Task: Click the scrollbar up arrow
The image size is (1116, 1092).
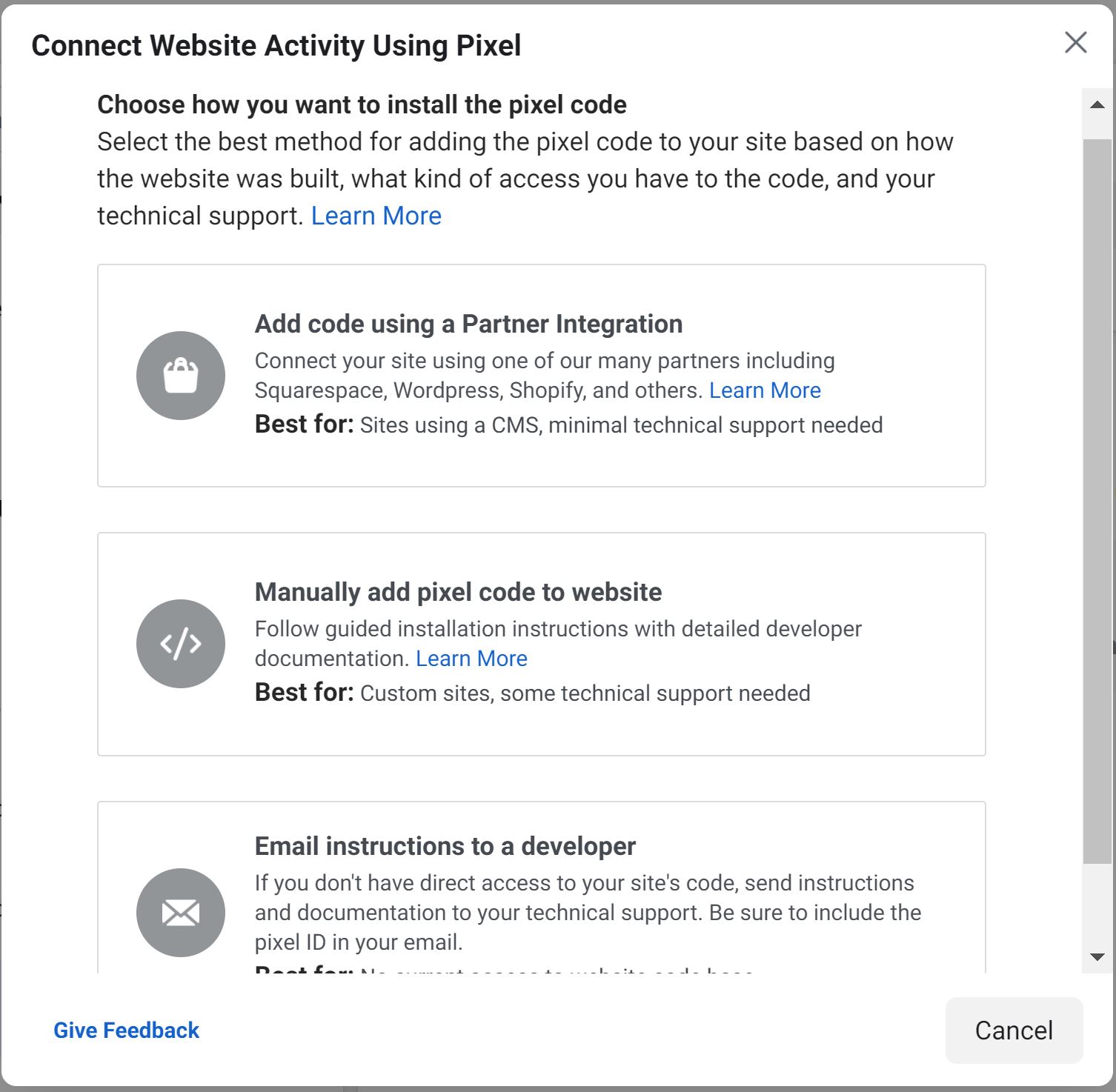Action: (1097, 105)
